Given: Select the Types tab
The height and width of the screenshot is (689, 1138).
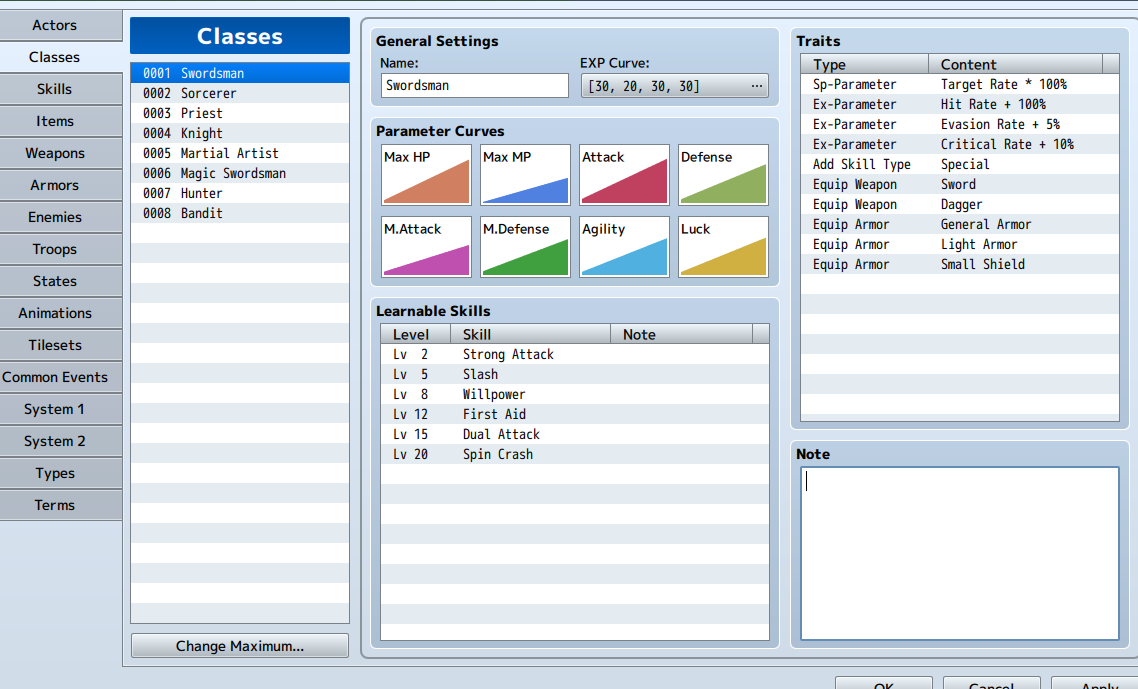Looking at the screenshot, I should pyautogui.click(x=61, y=473).
